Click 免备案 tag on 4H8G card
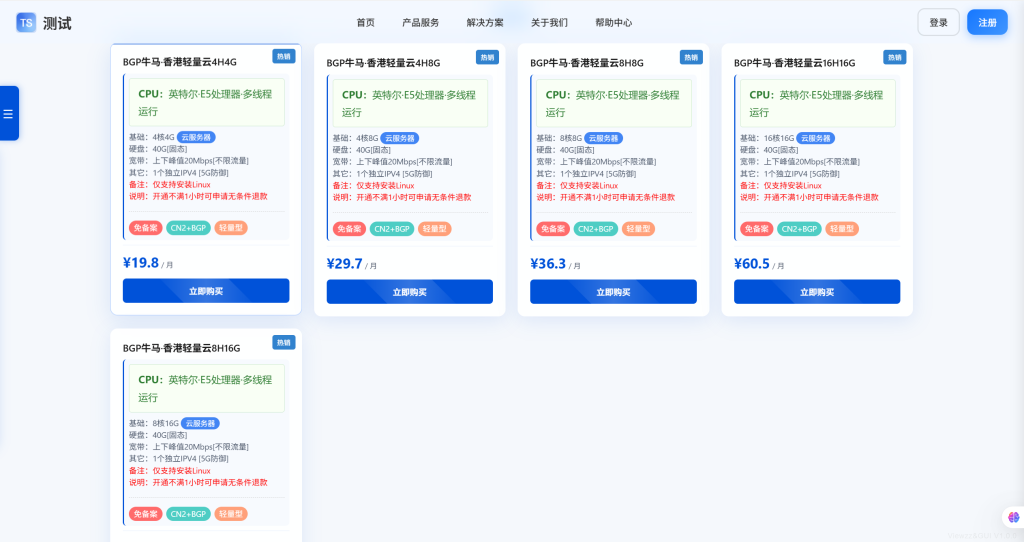Image resolution: width=1024 pixels, height=542 pixels. 349,229
